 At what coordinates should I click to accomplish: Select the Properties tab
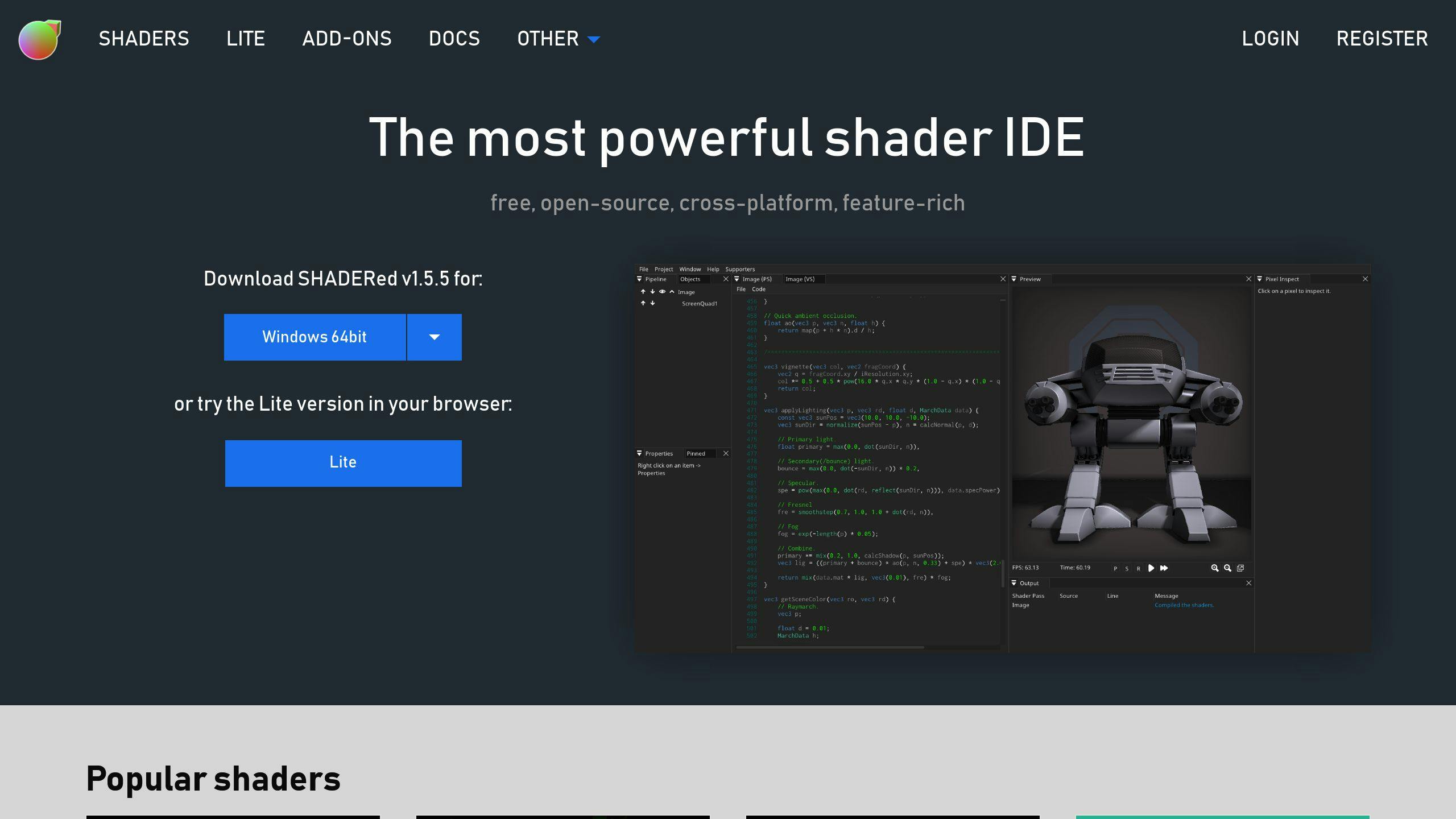[659, 454]
